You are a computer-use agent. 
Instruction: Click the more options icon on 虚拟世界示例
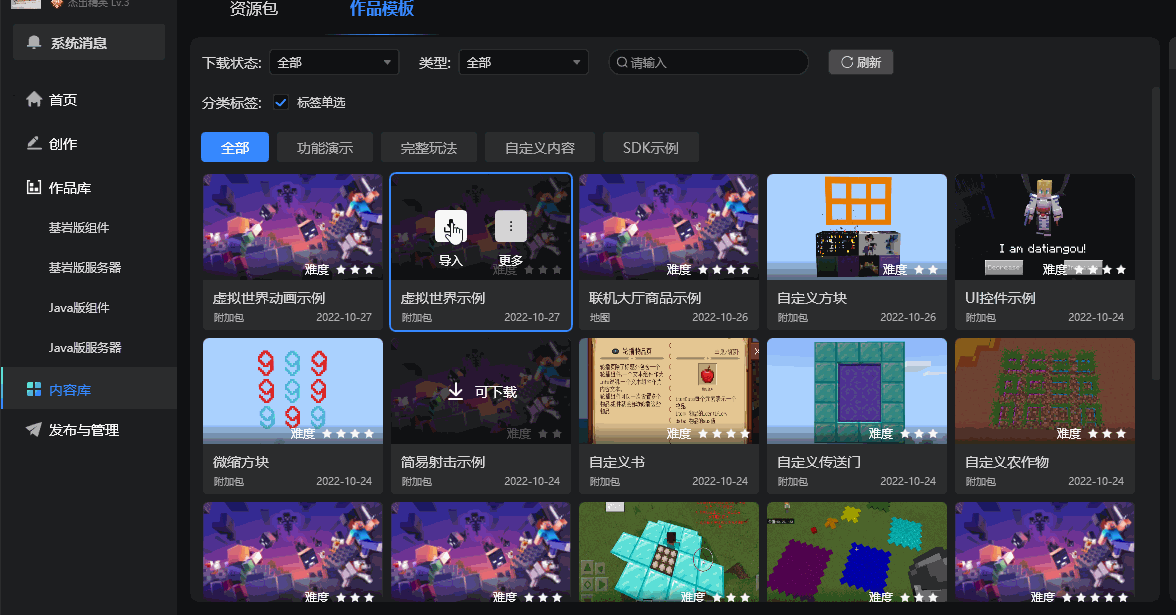click(x=511, y=226)
